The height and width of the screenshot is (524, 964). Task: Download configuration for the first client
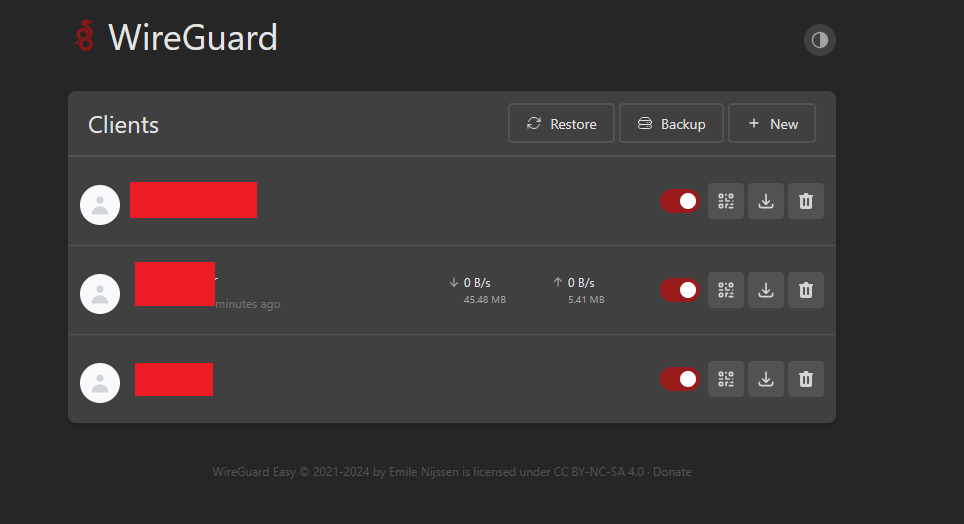tap(766, 201)
